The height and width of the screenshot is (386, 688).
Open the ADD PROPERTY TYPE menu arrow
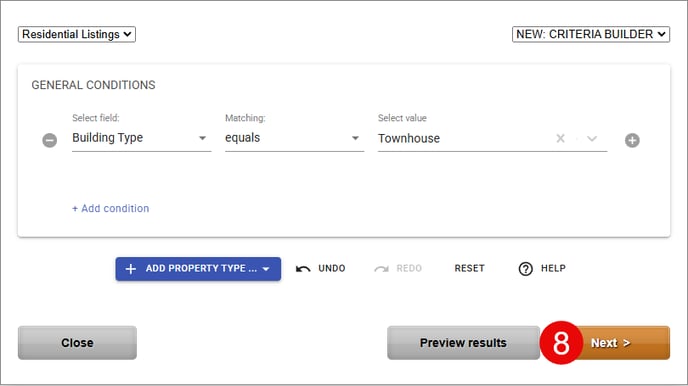coord(266,269)
